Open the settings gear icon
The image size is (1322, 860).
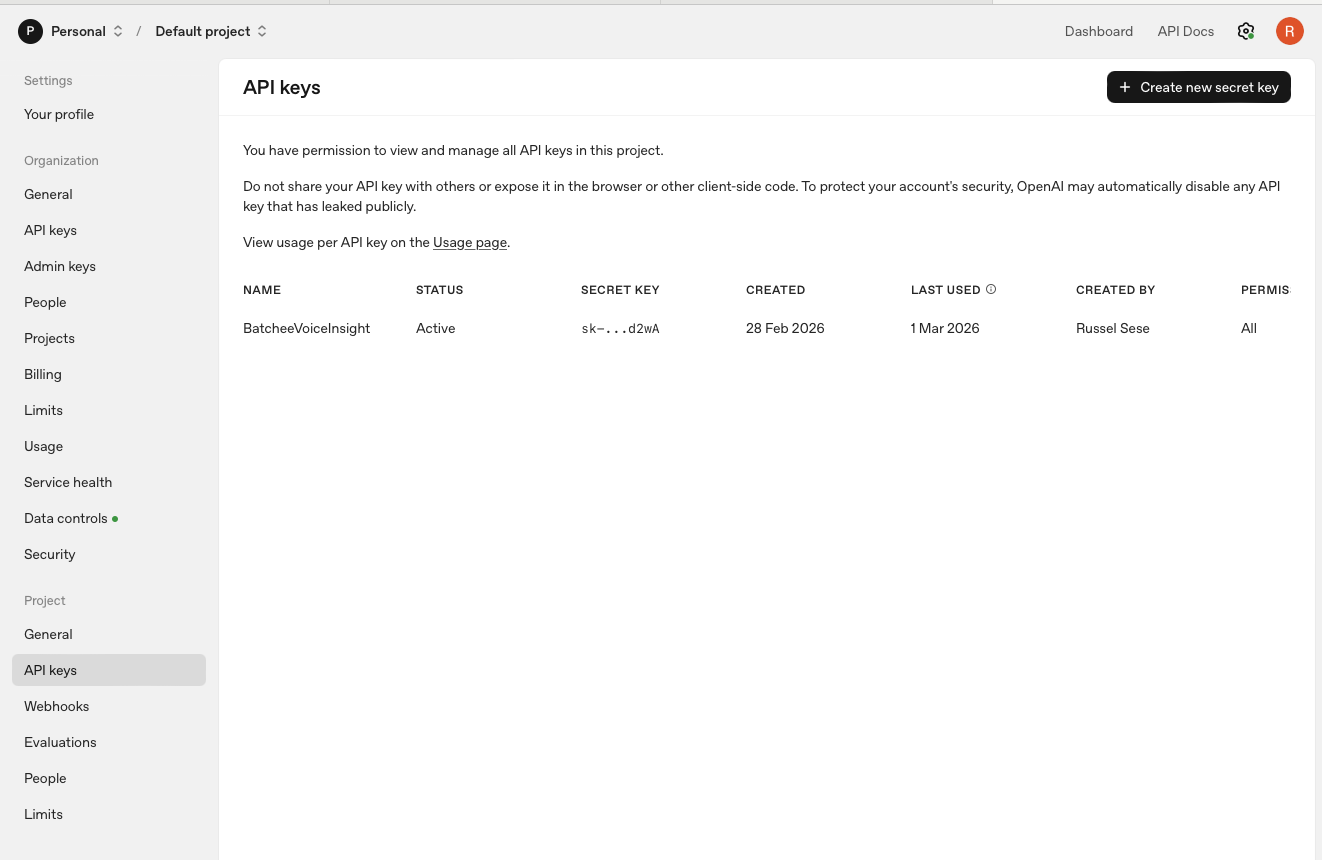pos(1246,31)
